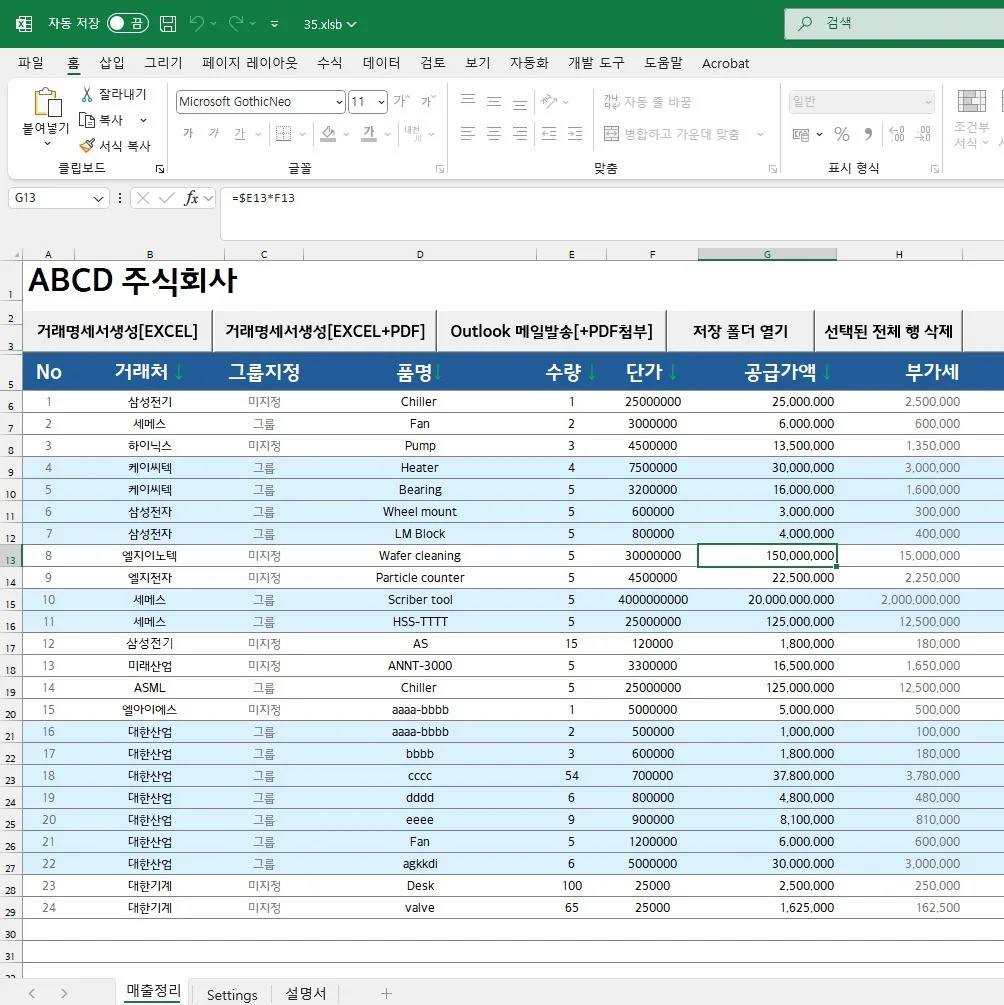Click the 거래명세서생성[EXCEL] button

point(117,331)
